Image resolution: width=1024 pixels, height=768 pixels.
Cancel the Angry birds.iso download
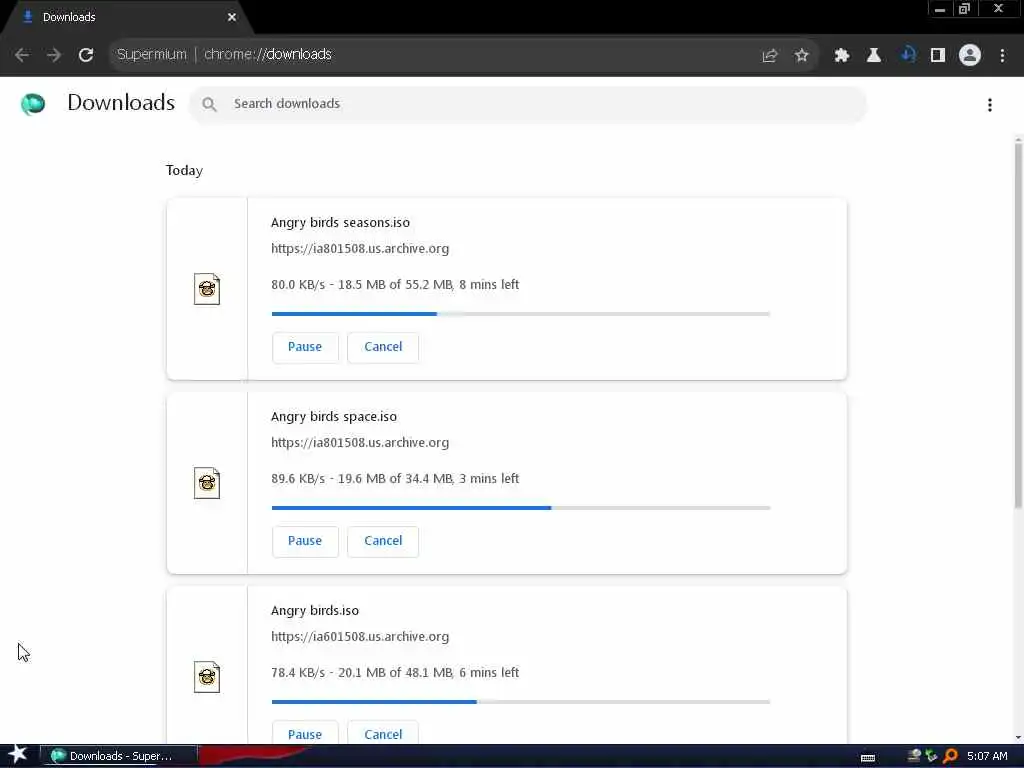click(x=383, y=733)
